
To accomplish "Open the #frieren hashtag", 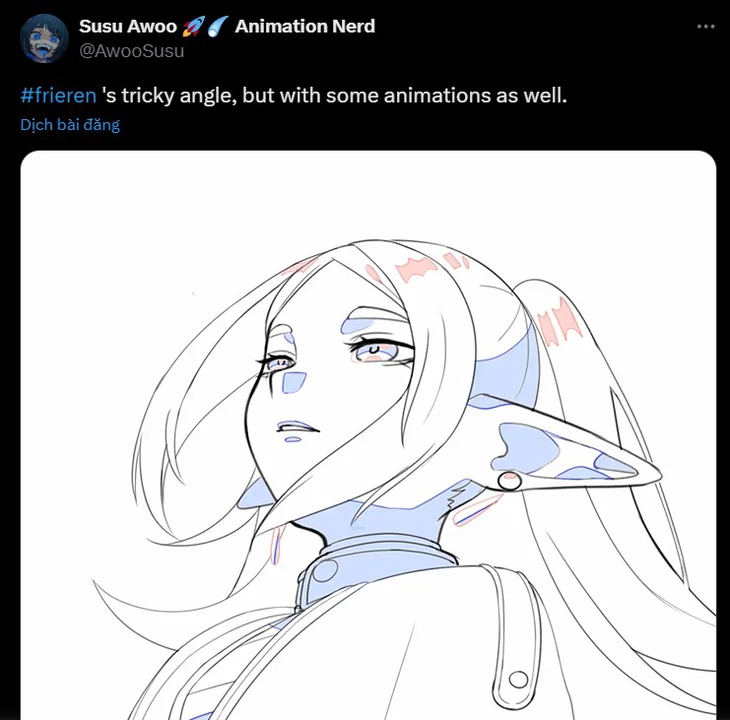I will click(x=59, y=95).
